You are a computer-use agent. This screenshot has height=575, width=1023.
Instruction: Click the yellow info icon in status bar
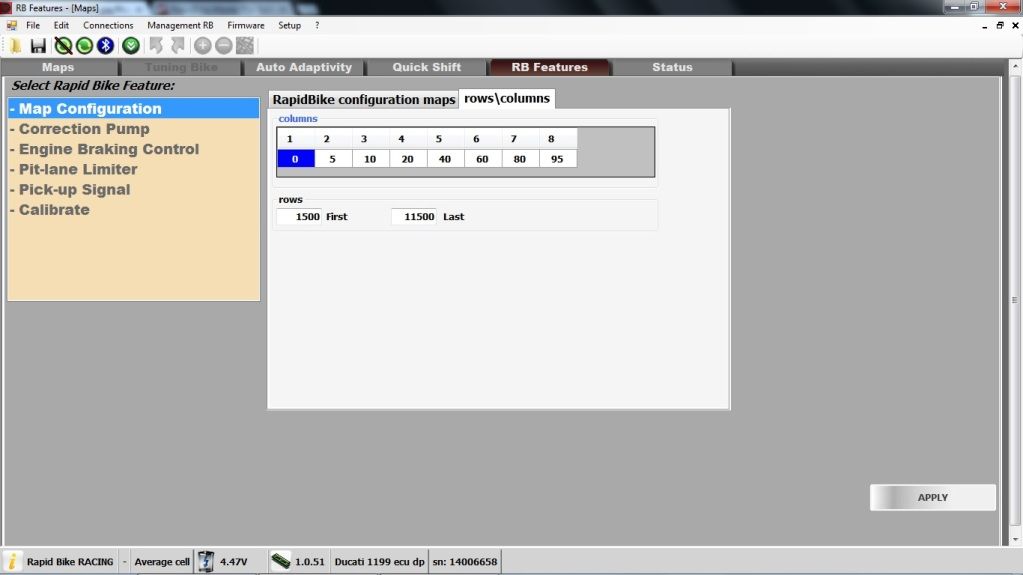coord(13,561)
